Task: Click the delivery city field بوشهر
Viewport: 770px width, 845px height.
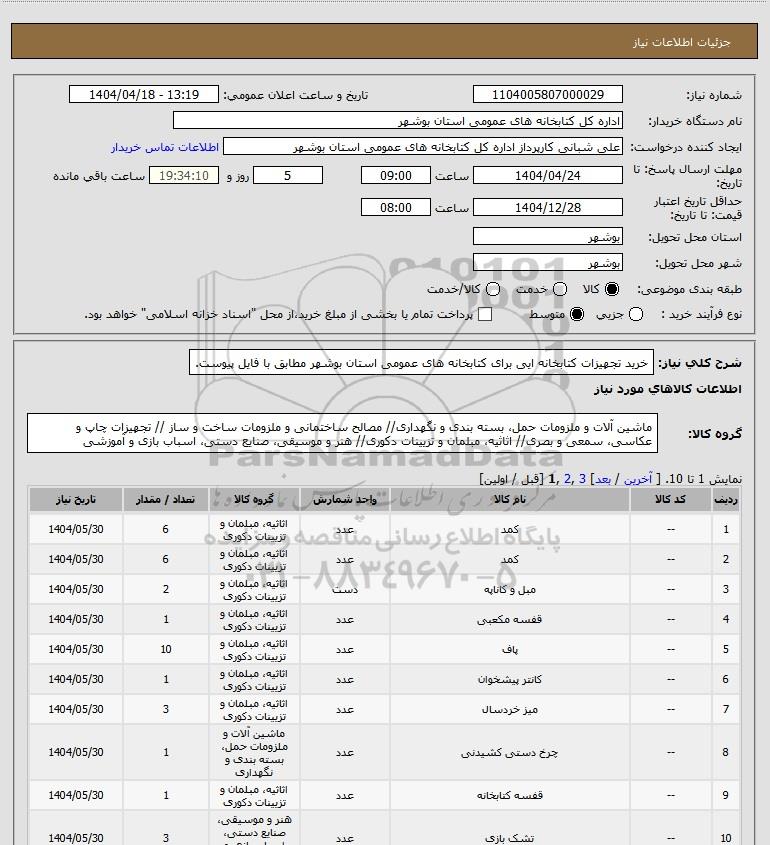Action: (547, 262)
